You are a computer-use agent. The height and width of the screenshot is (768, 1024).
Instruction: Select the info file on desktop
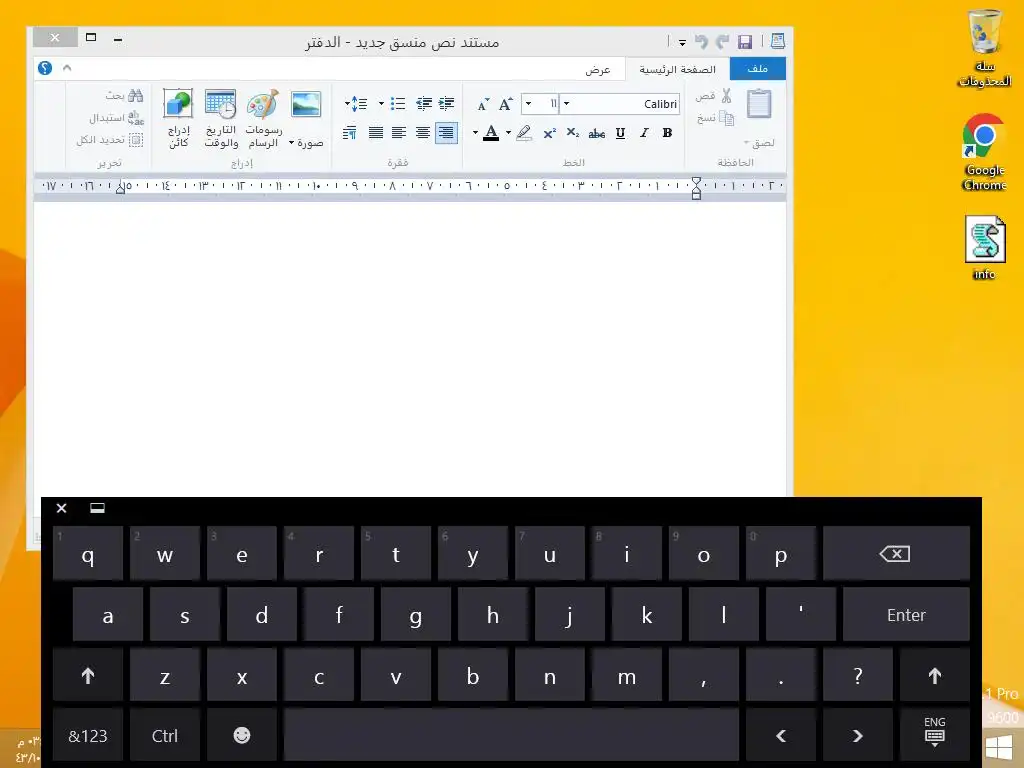(x=985, y=248)
